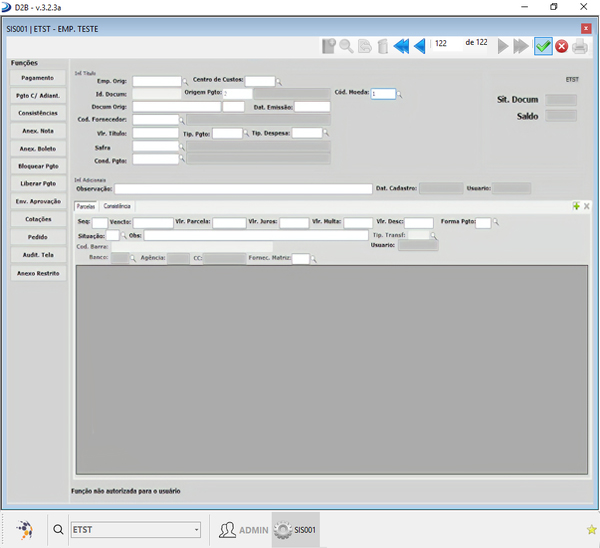The height and width of the screenshot is (548, 600).
Task: Click the search magnifier toolbar icon
Action: (346, 46)
